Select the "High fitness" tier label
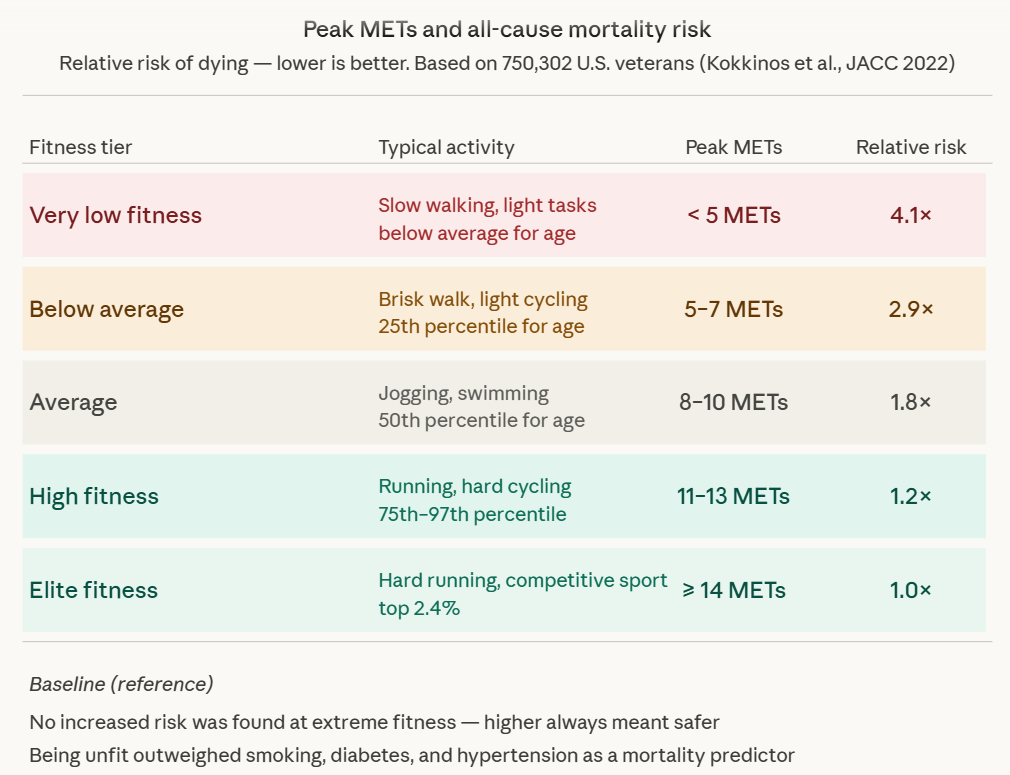 tap(94, 496)
